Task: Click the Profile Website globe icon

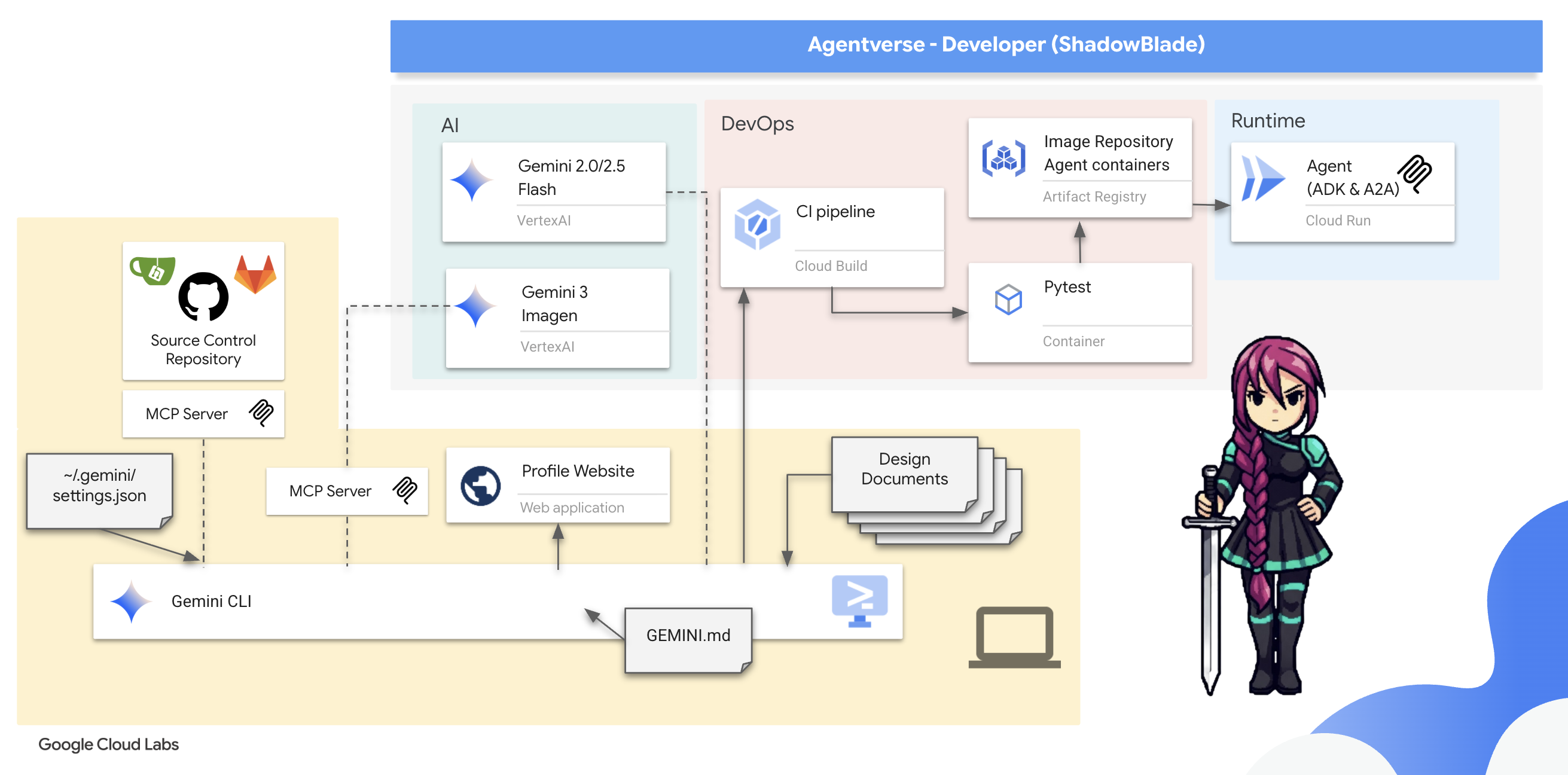Action: coord(480,486)
